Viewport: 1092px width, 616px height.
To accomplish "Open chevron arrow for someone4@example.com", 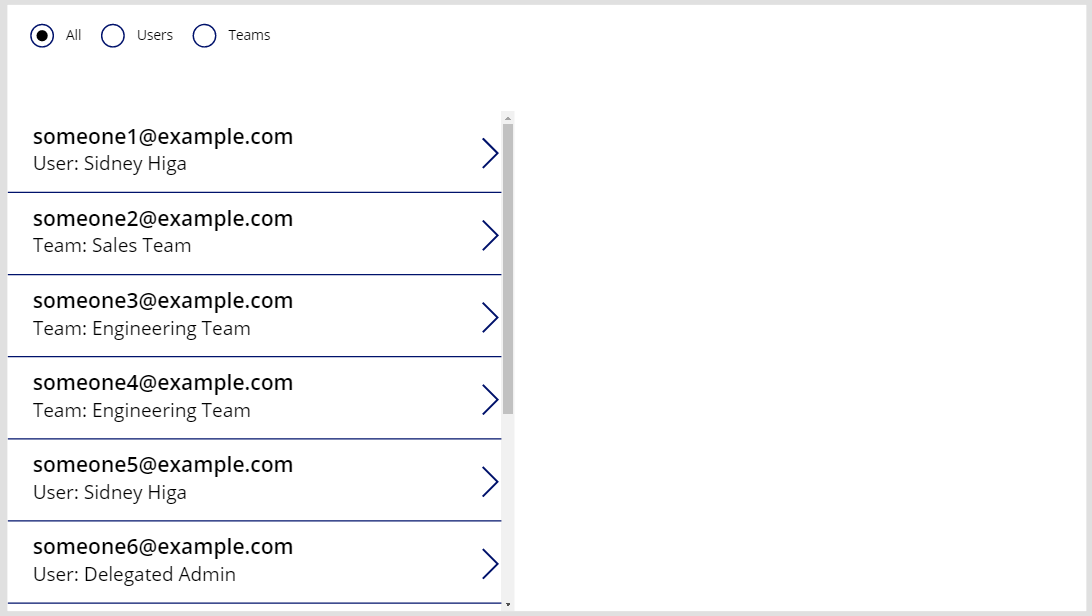I will [490, 400].
